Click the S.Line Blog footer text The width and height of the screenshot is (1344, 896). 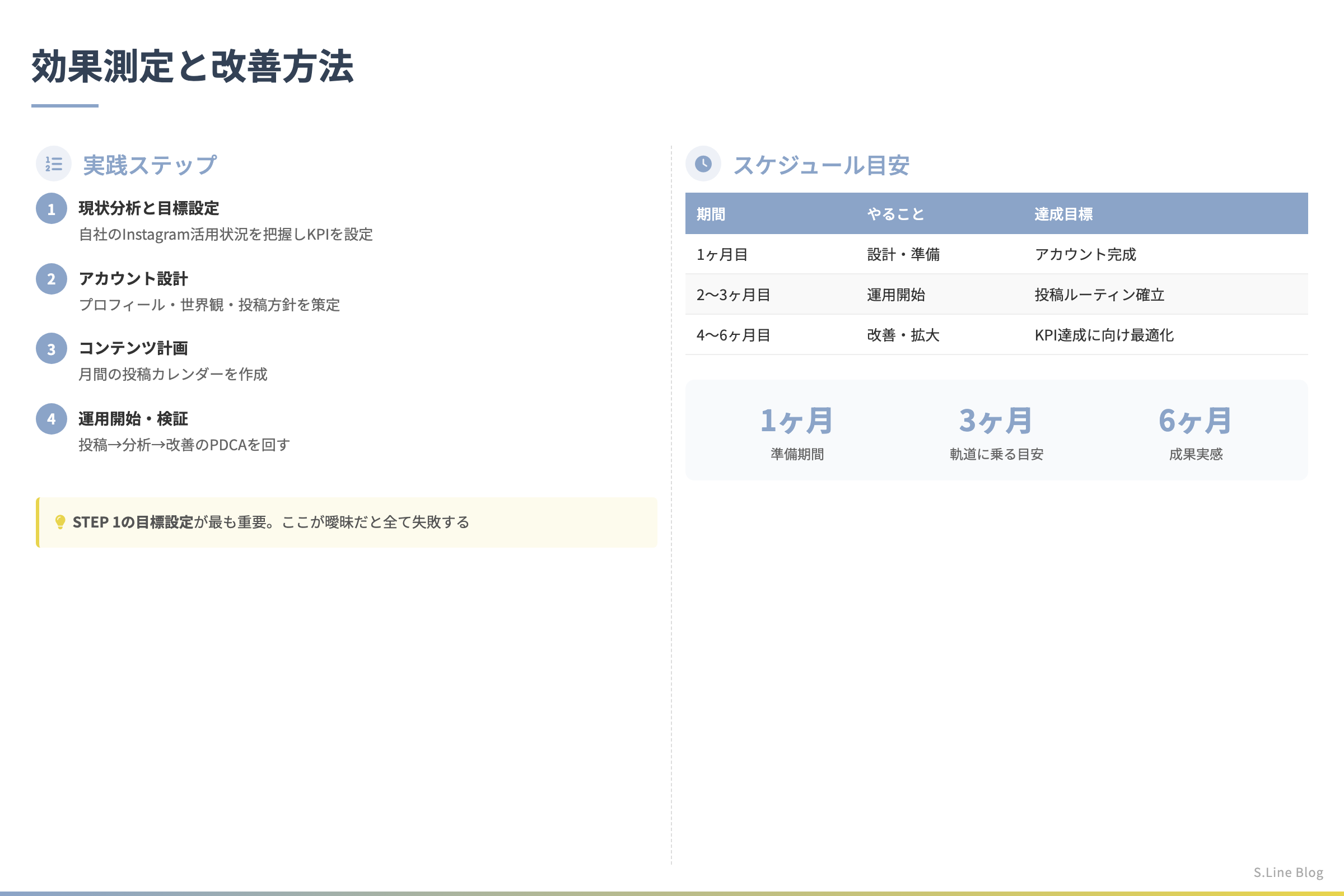coord(1289,872)
